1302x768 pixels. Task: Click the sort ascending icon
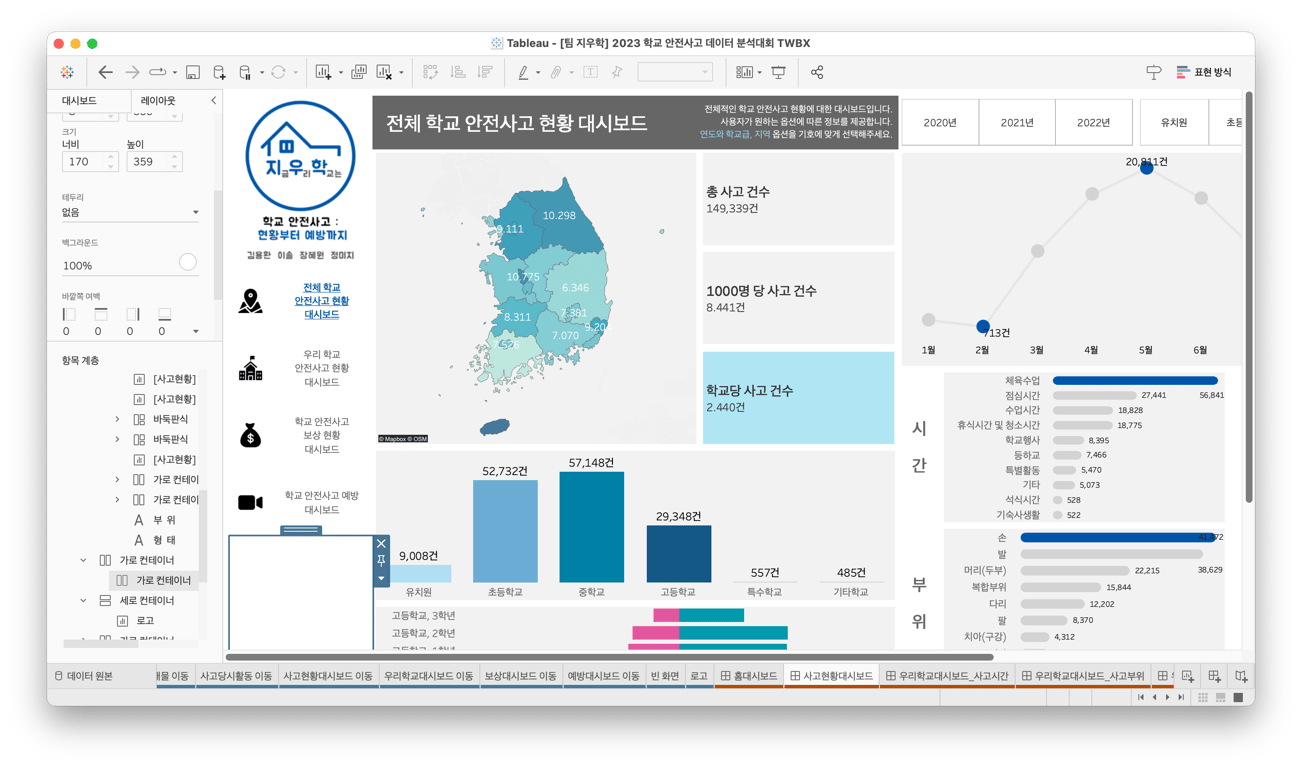pyautogui.click(x=457, y=72)
